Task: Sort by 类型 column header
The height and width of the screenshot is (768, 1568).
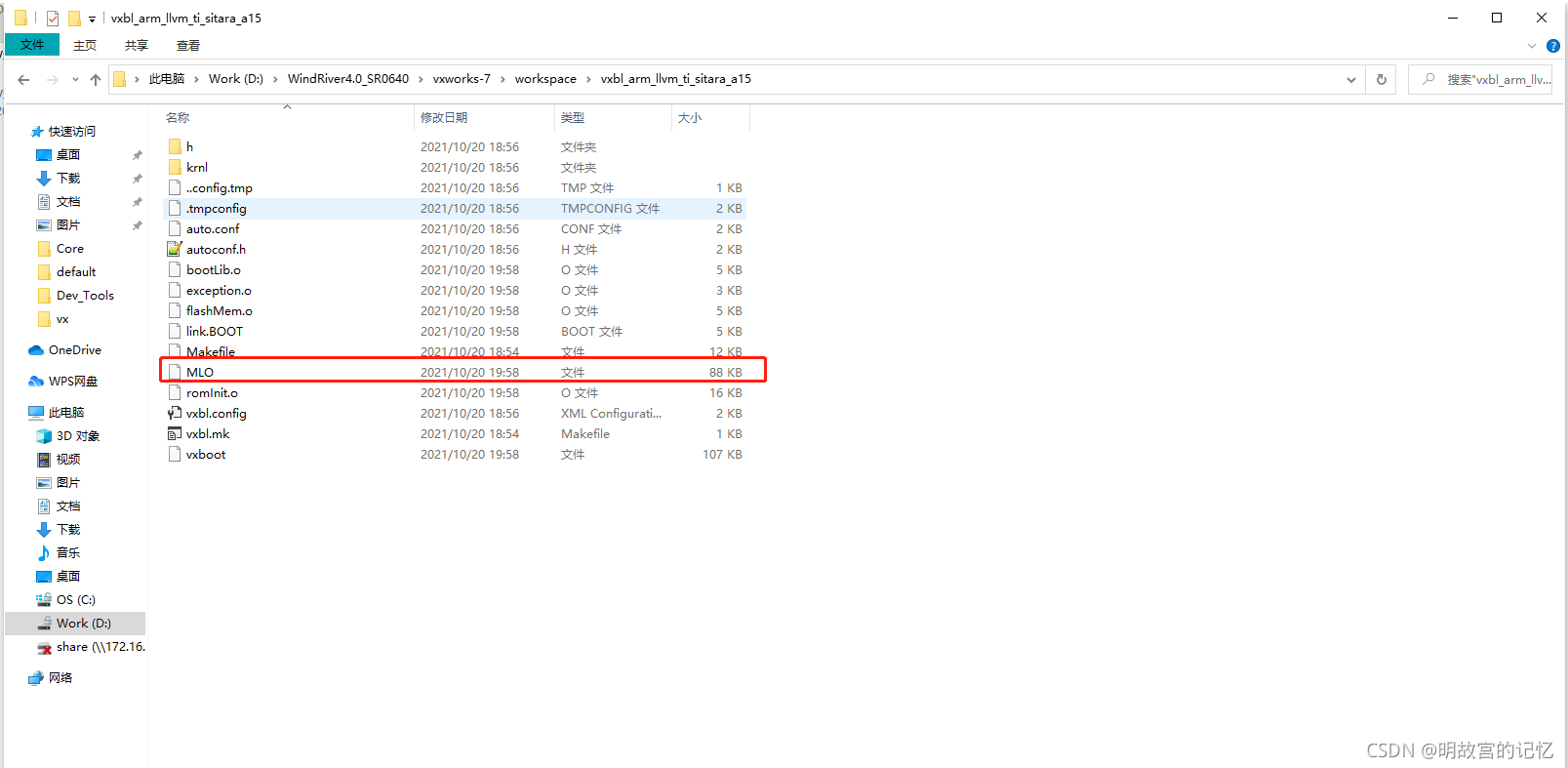Action: pos(573,118)
